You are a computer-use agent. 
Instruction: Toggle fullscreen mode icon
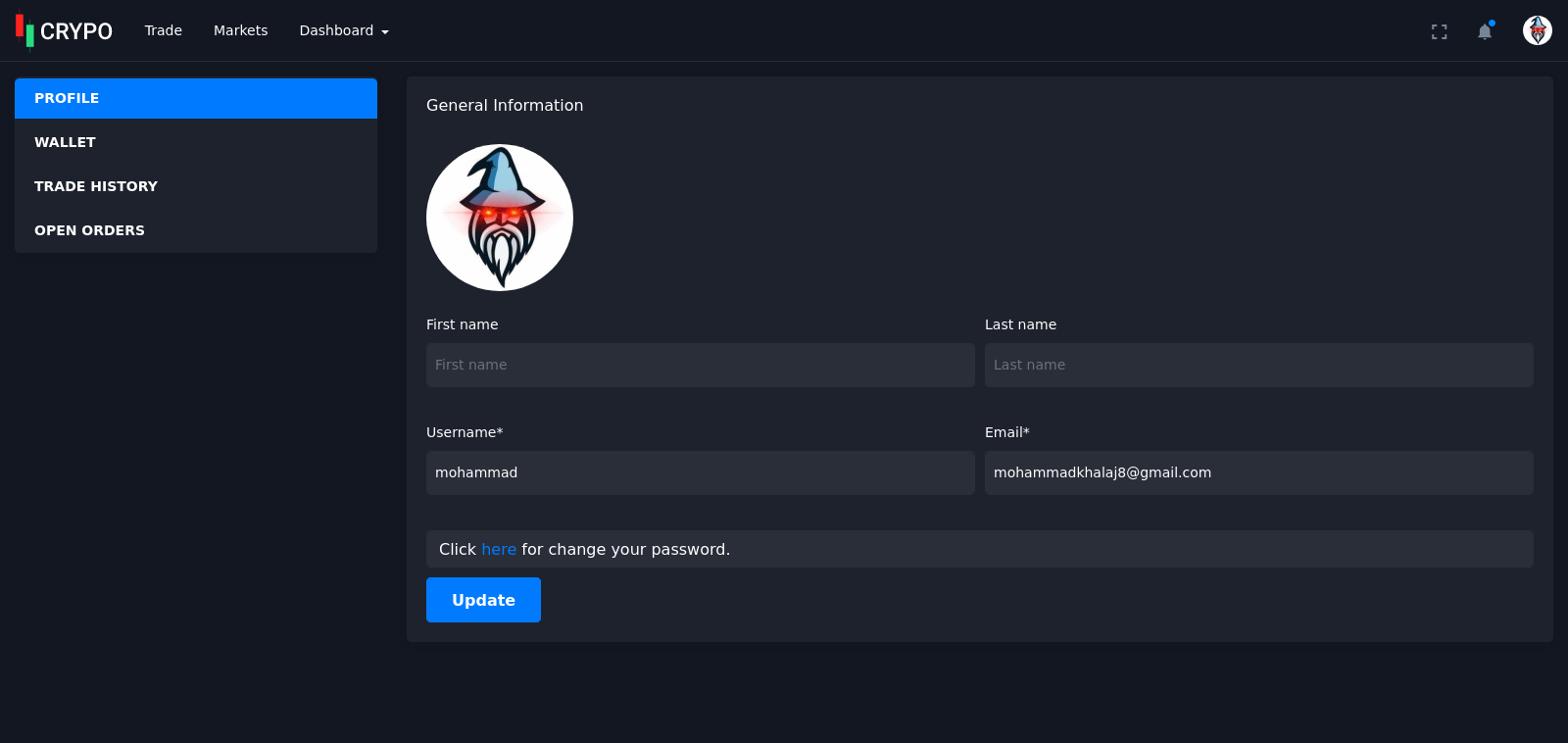(x=1439, y=31)
